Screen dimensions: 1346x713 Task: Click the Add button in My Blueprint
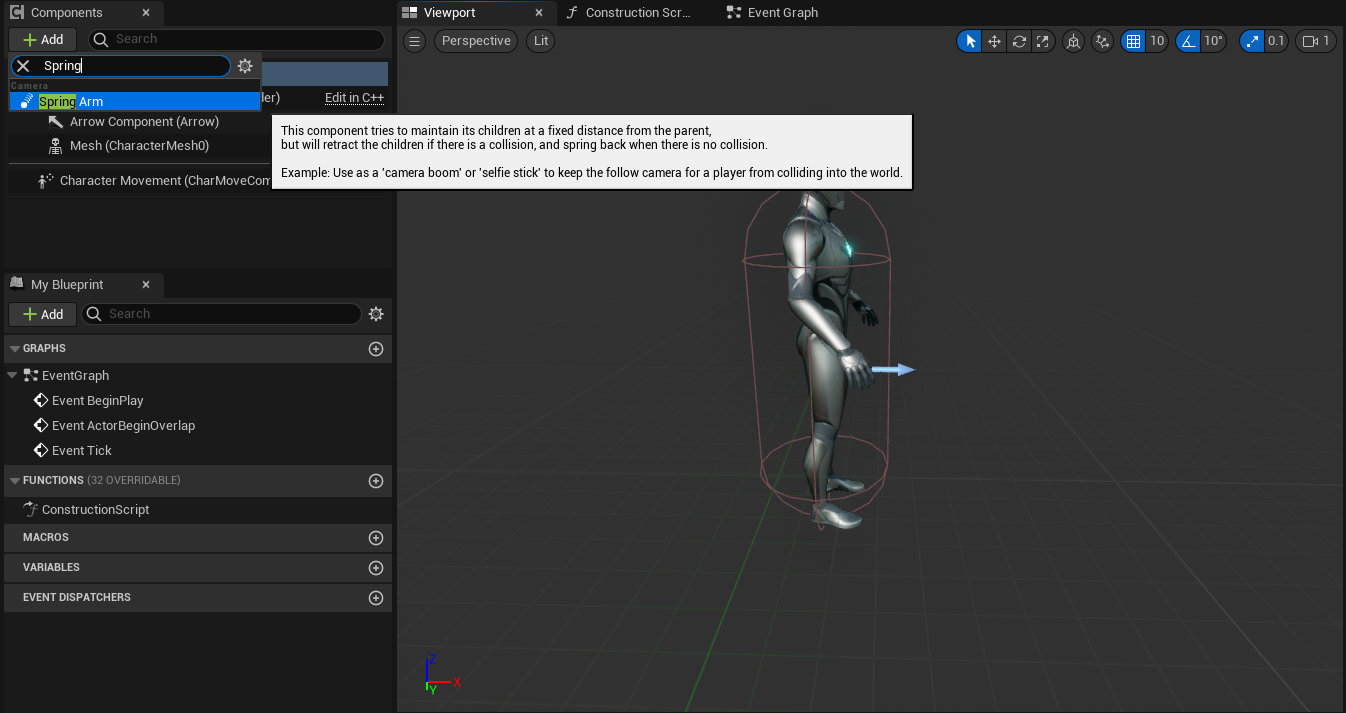point(43,314)
